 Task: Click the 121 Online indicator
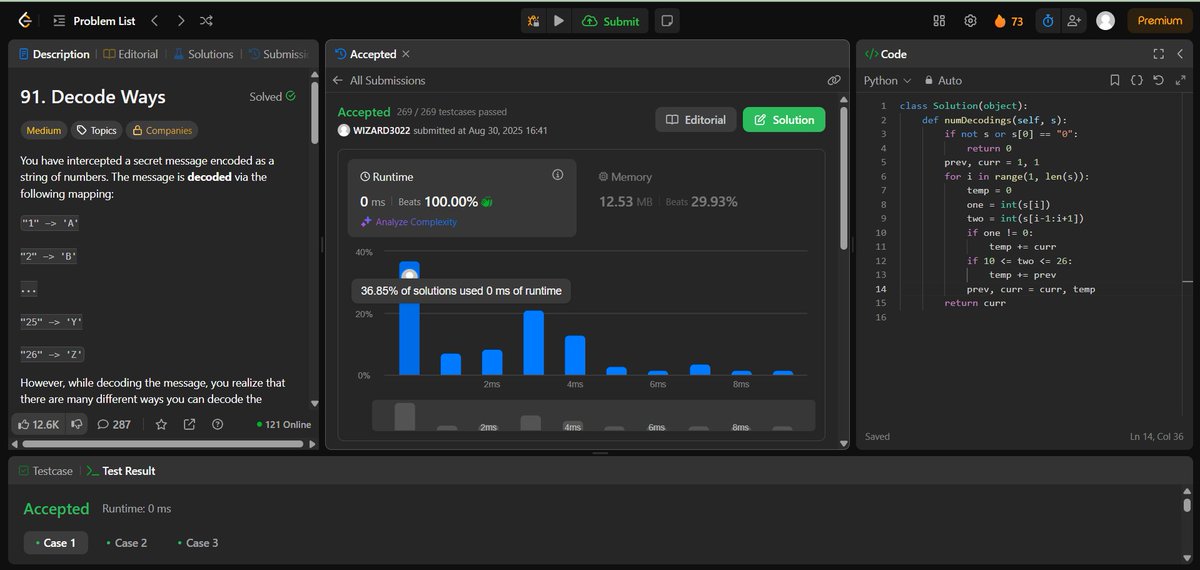(x=284, y=424)
